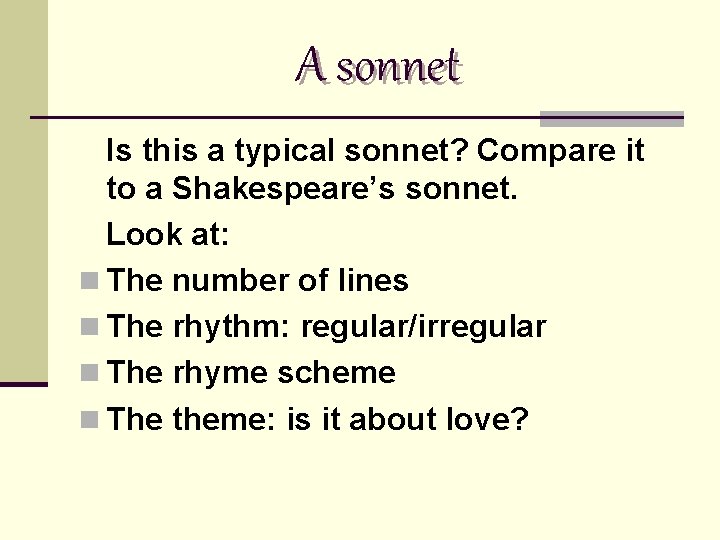Screen dimensions: 720x540
Task: Click the word 'regular/irregular'
Action: 423,327
